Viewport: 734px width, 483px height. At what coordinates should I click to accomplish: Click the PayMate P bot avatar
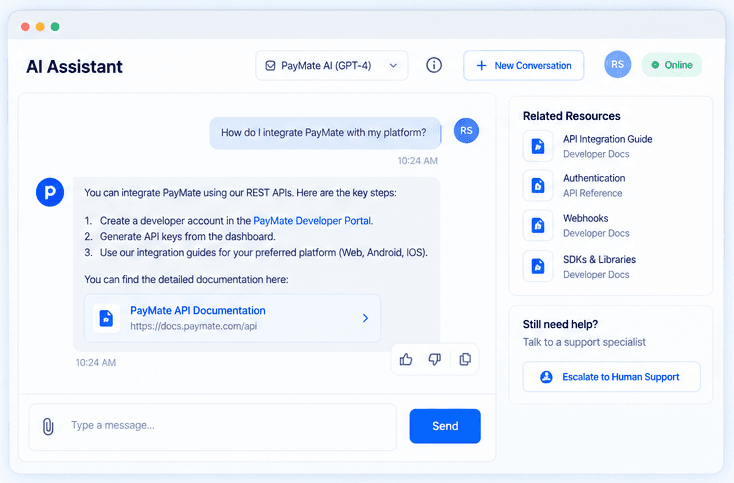pos(50,192)
